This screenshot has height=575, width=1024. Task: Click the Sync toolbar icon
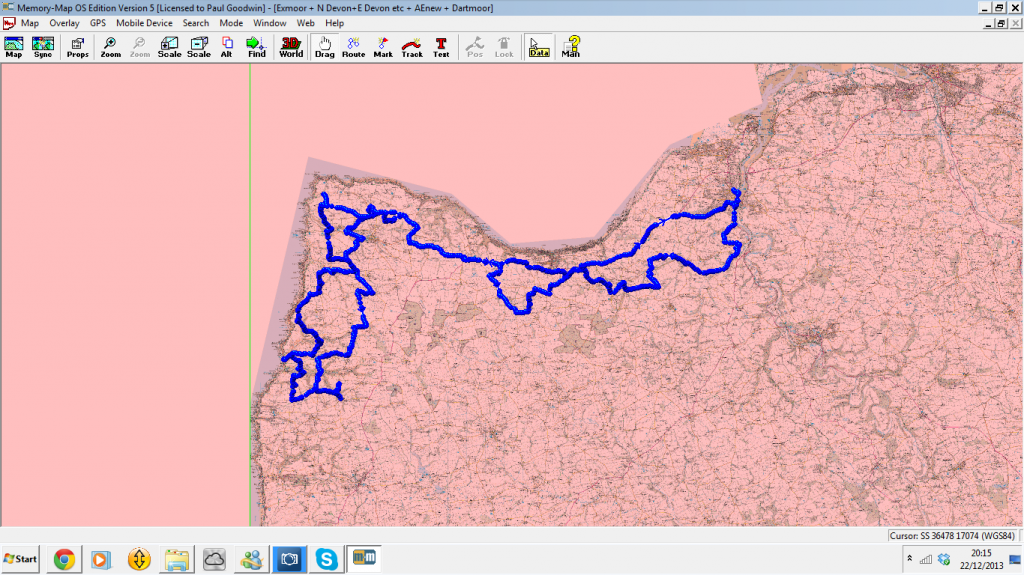[x=43, y=47]
